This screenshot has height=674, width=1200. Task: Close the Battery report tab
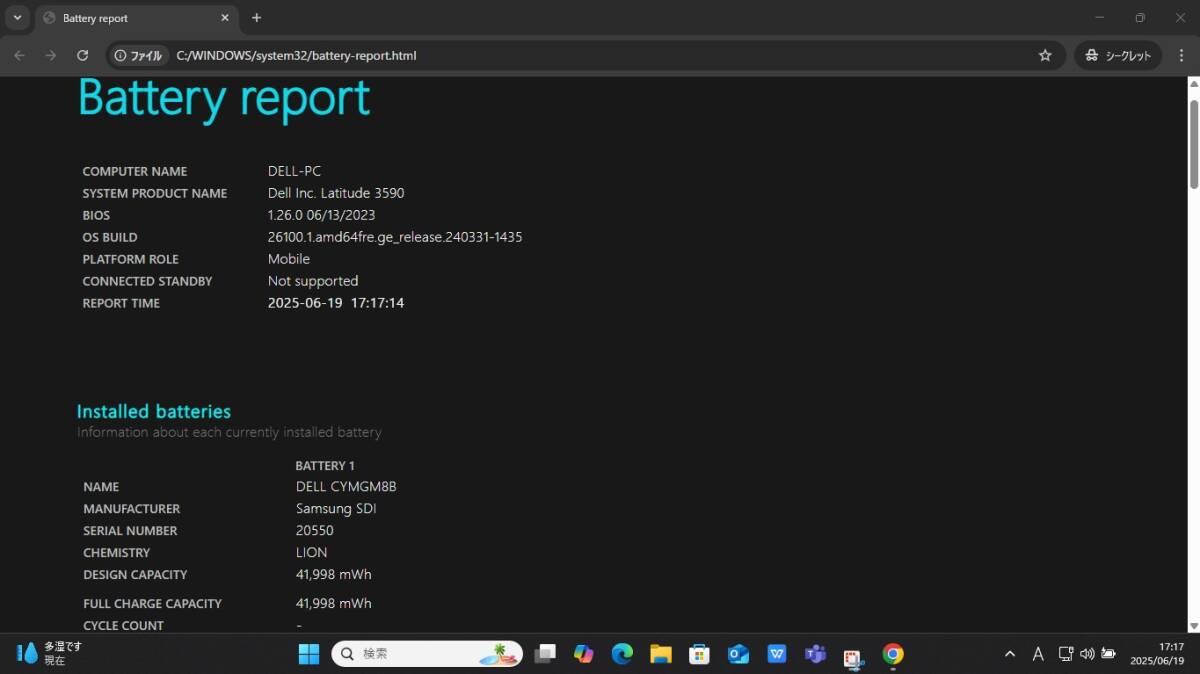(x=225, y=18)
